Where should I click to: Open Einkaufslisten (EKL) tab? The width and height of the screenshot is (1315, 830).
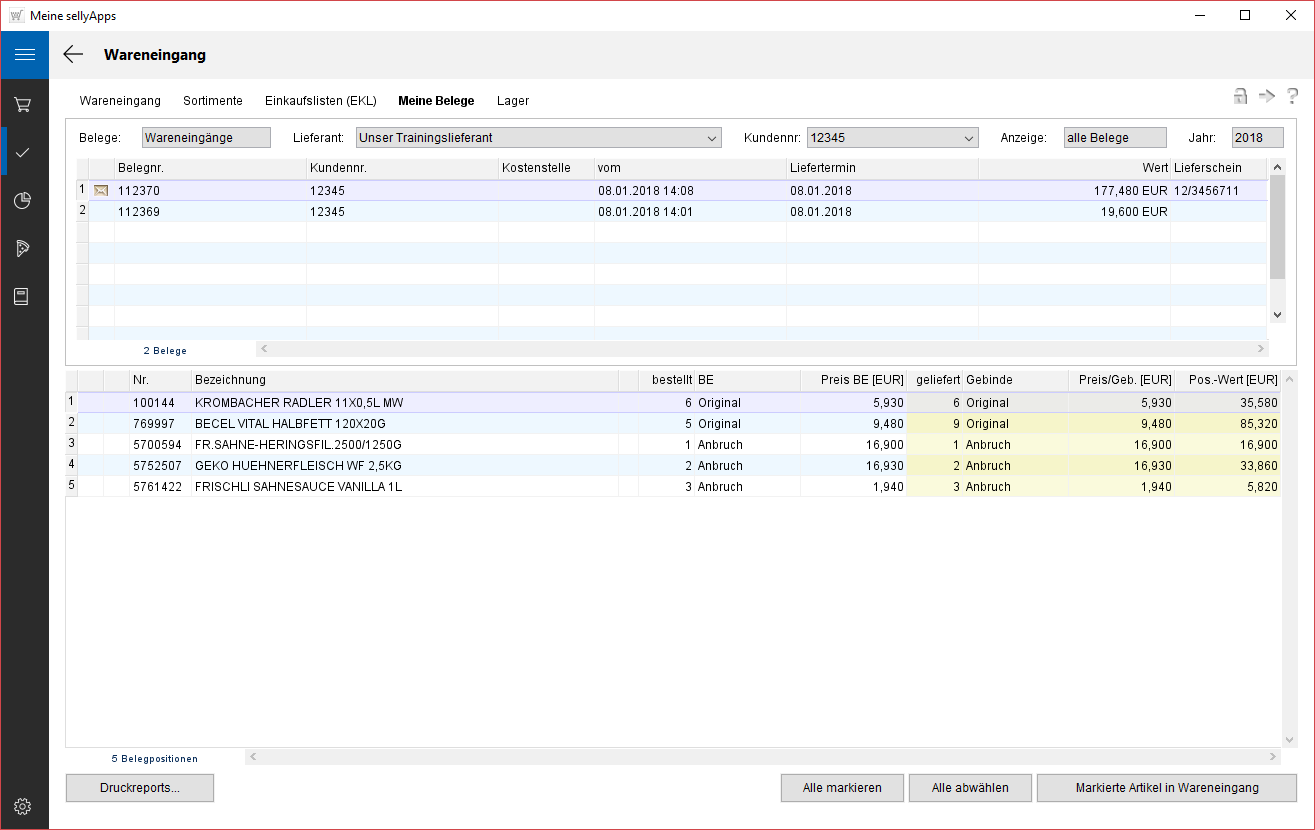click(320, 101)
